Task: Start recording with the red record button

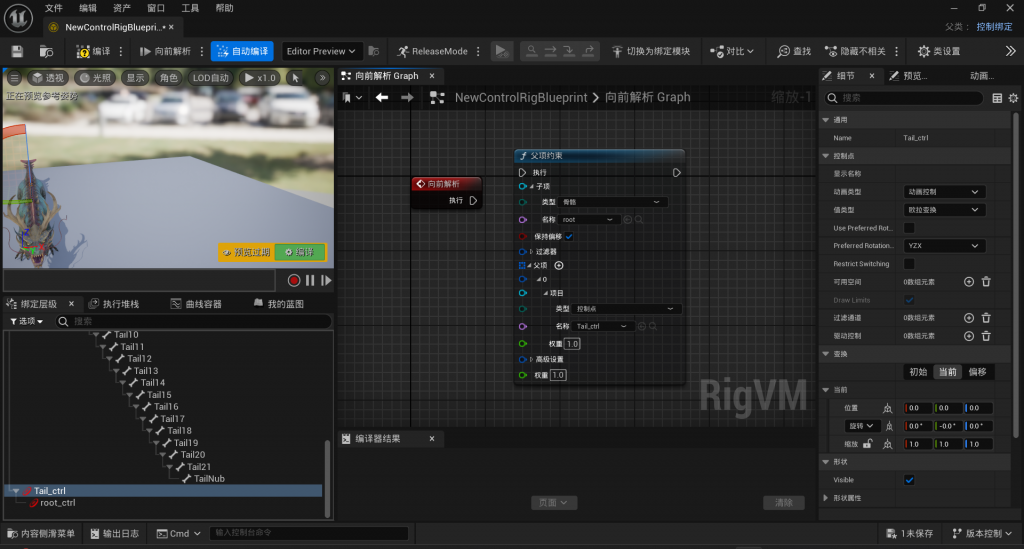Action: [294, 281]
